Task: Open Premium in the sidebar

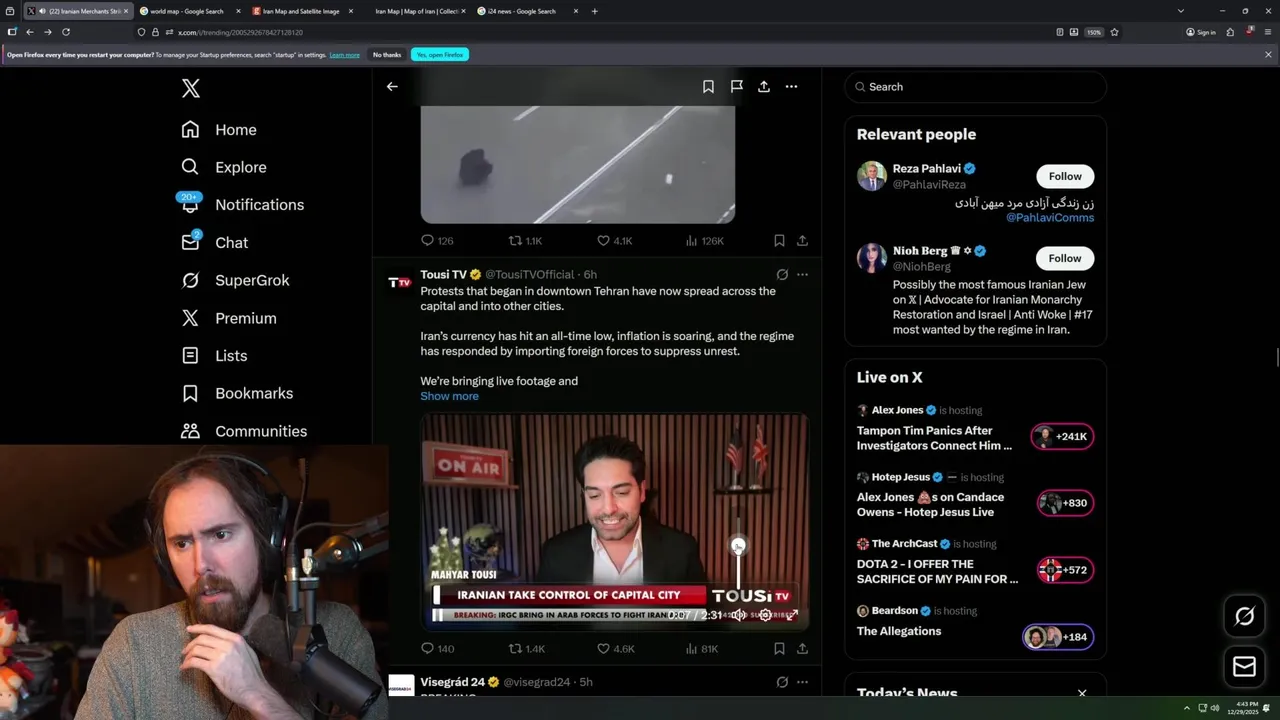Action: [x=228, y=318]
